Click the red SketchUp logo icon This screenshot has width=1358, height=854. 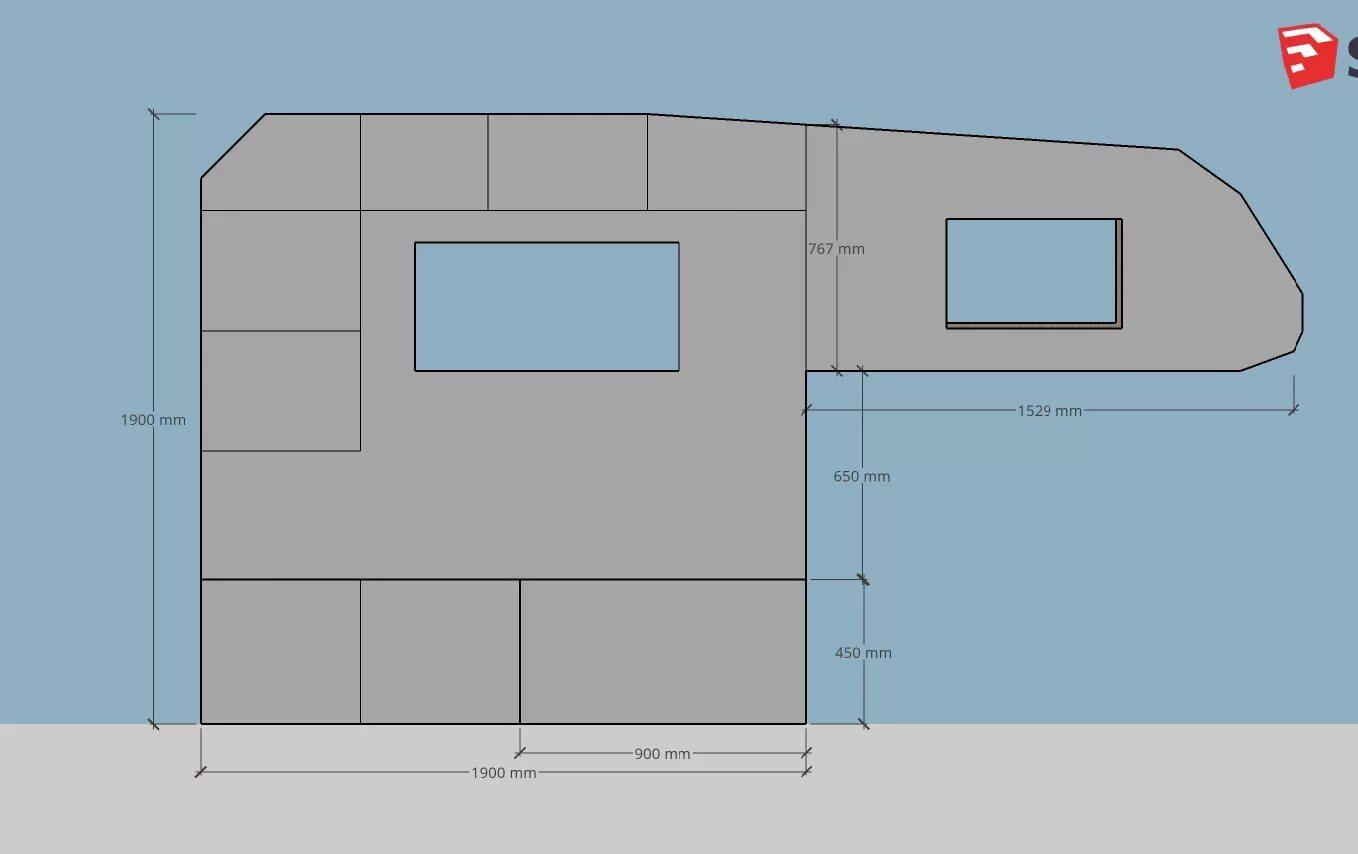click(1308, 55)
